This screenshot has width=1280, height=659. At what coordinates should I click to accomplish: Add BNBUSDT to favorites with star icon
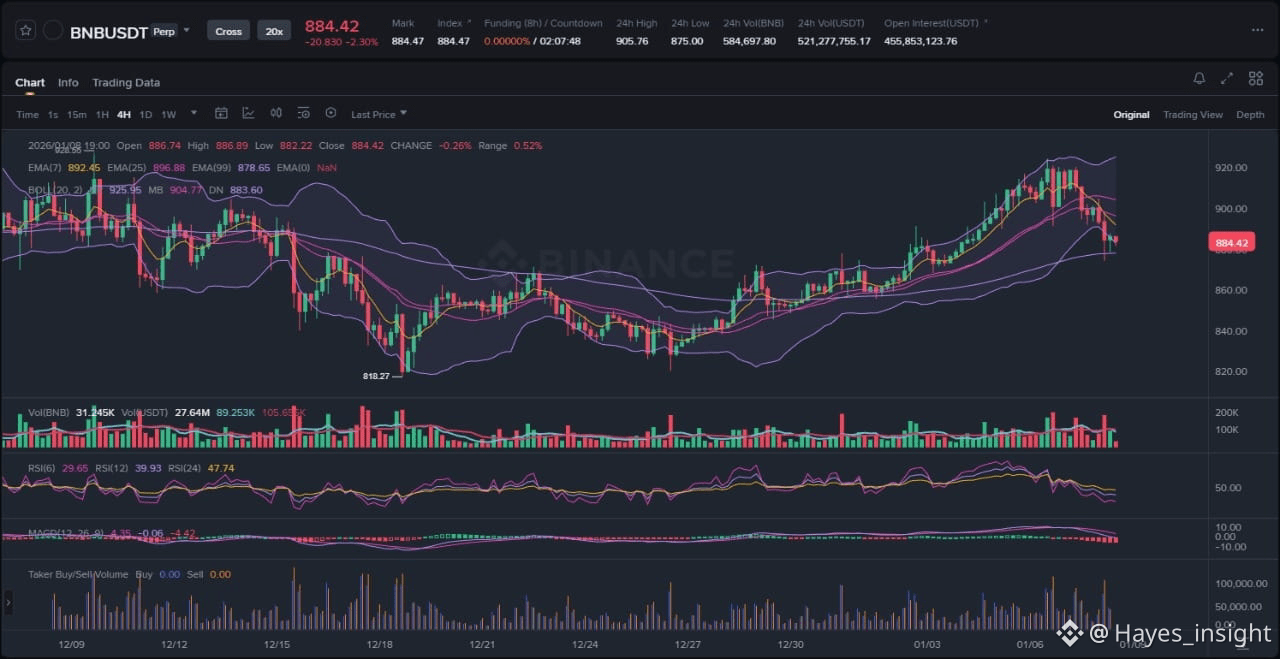[26, 31]
